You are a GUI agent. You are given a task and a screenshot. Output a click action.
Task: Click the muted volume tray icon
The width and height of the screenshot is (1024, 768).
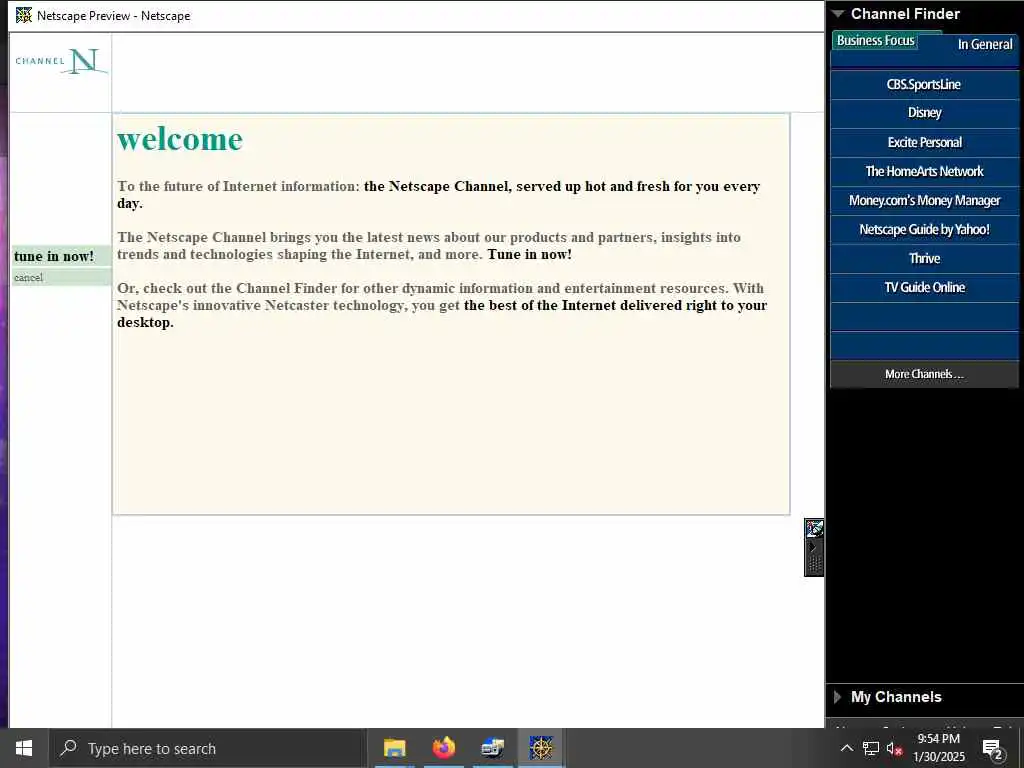pyautogui.click(x=895, y=748)
